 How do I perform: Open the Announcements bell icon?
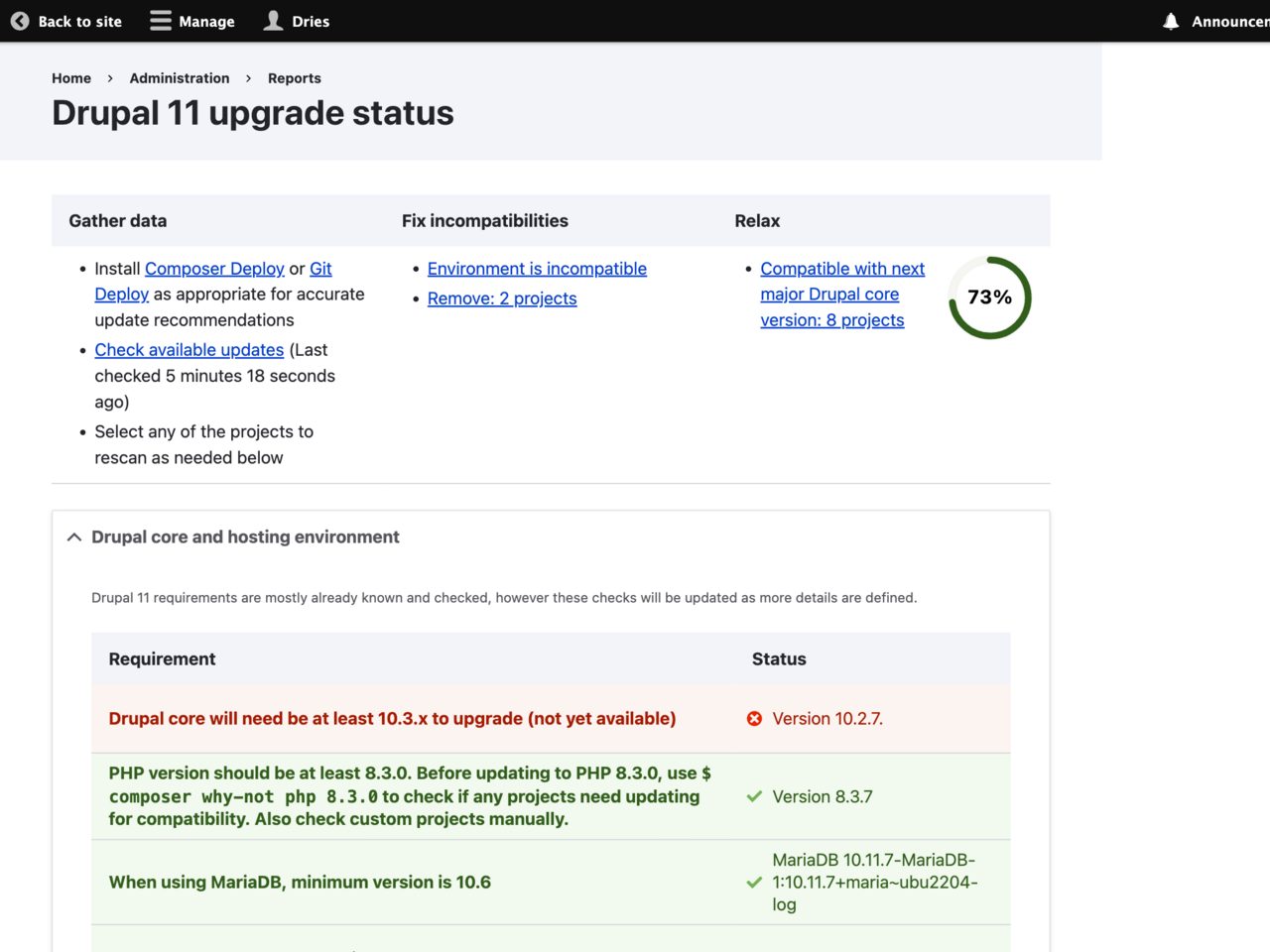1171,21
